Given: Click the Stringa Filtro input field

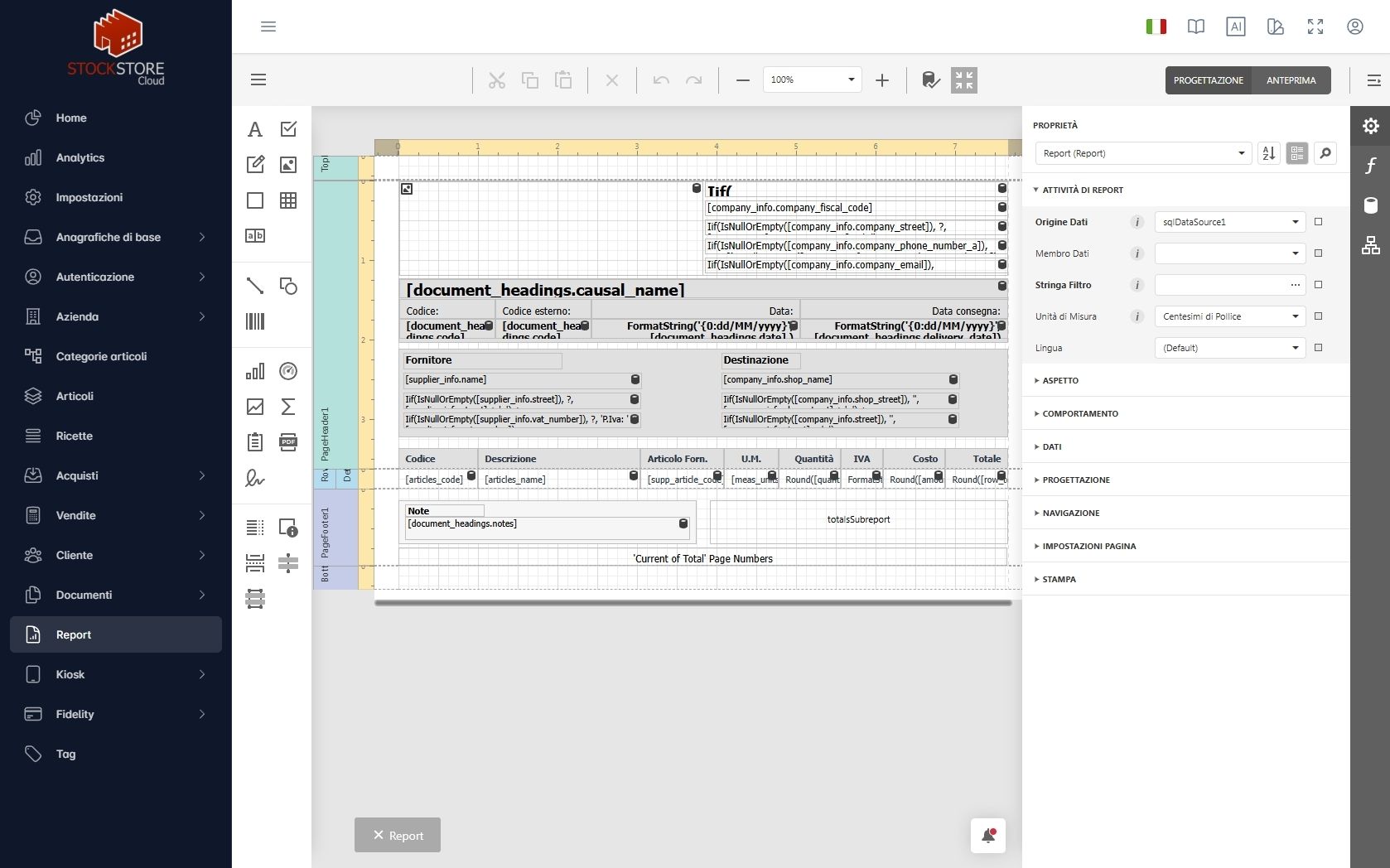Looking at the screenshot, I should (1221, 285).
